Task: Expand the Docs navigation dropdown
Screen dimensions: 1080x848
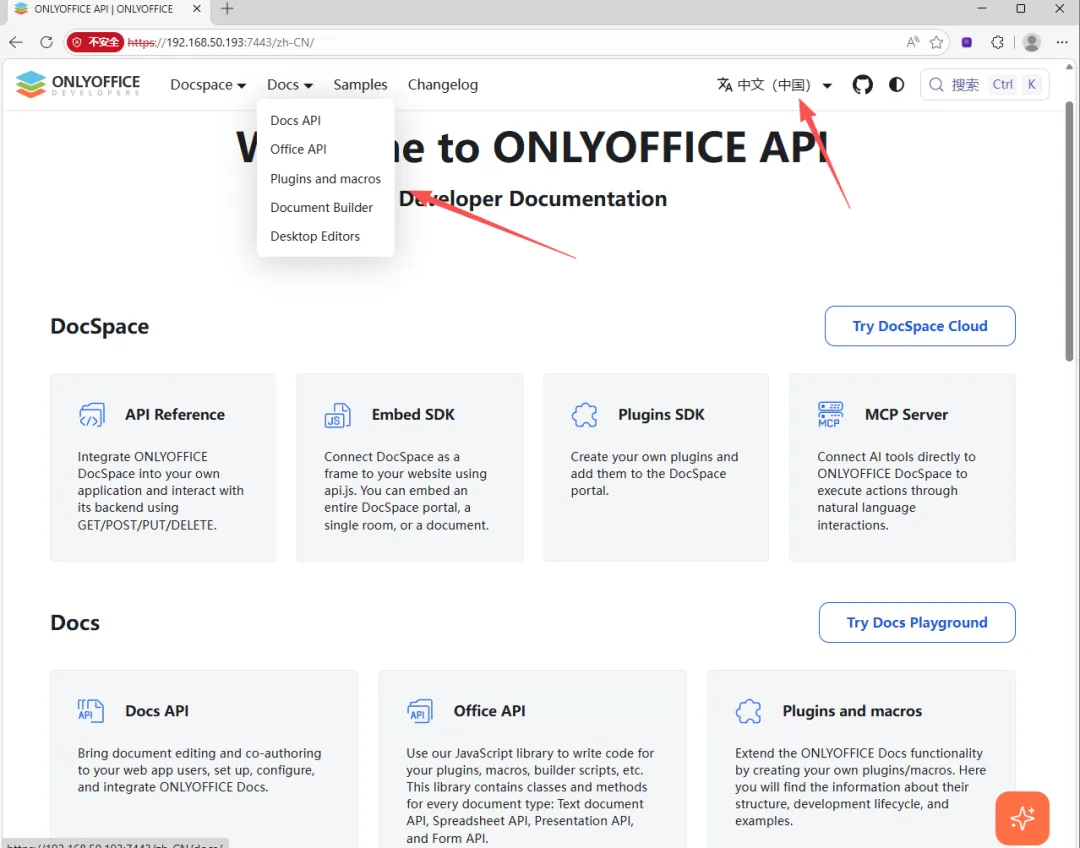Action: (x=290, y=85)
